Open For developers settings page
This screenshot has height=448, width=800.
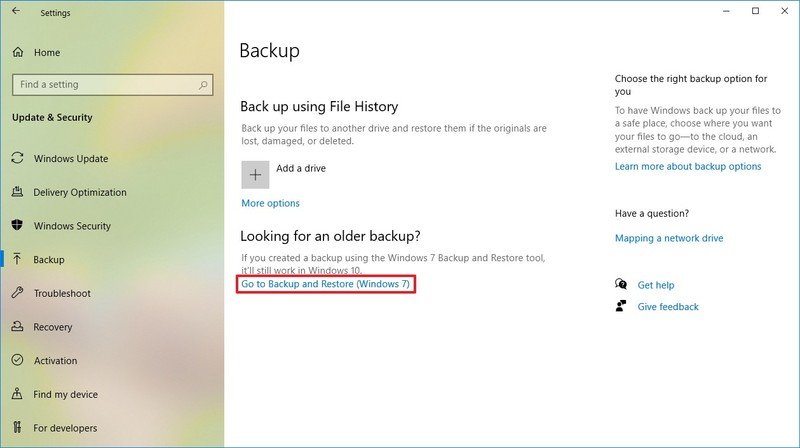pos(65,428)
